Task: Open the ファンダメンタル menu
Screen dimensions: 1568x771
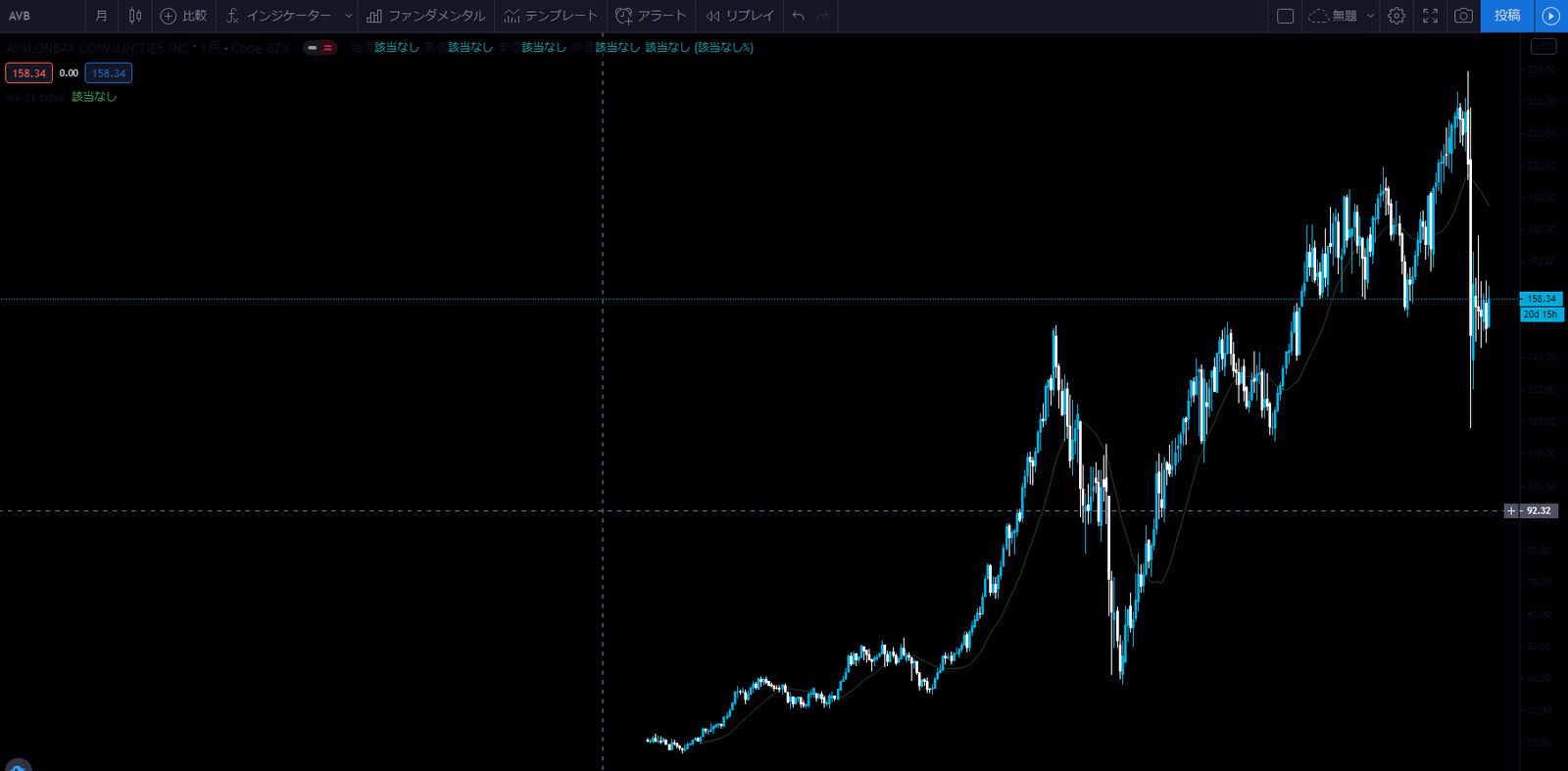Action: pos(426,16)
